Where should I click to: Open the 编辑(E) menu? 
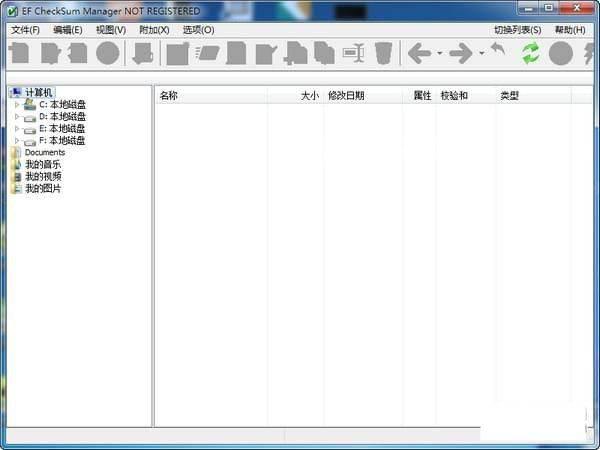tap(68, 30)
